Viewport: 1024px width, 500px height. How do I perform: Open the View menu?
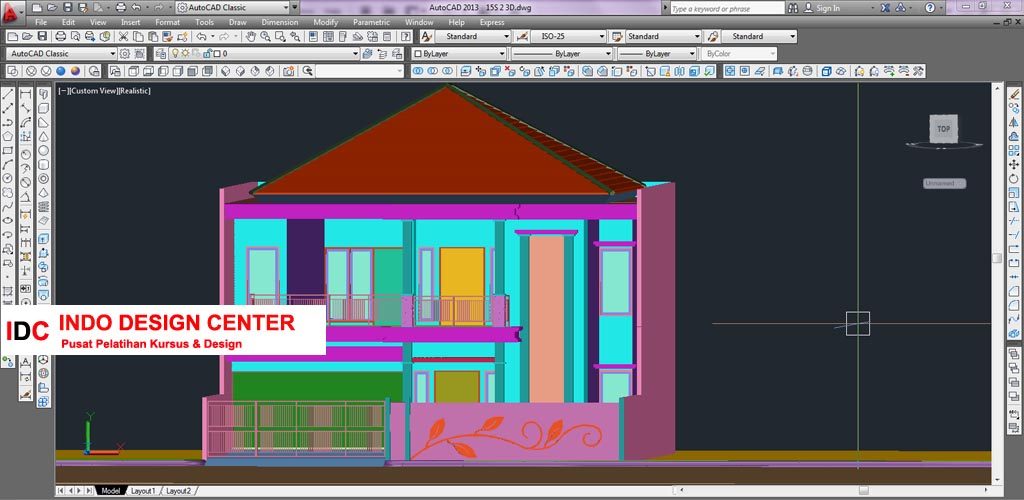(98, 22)
